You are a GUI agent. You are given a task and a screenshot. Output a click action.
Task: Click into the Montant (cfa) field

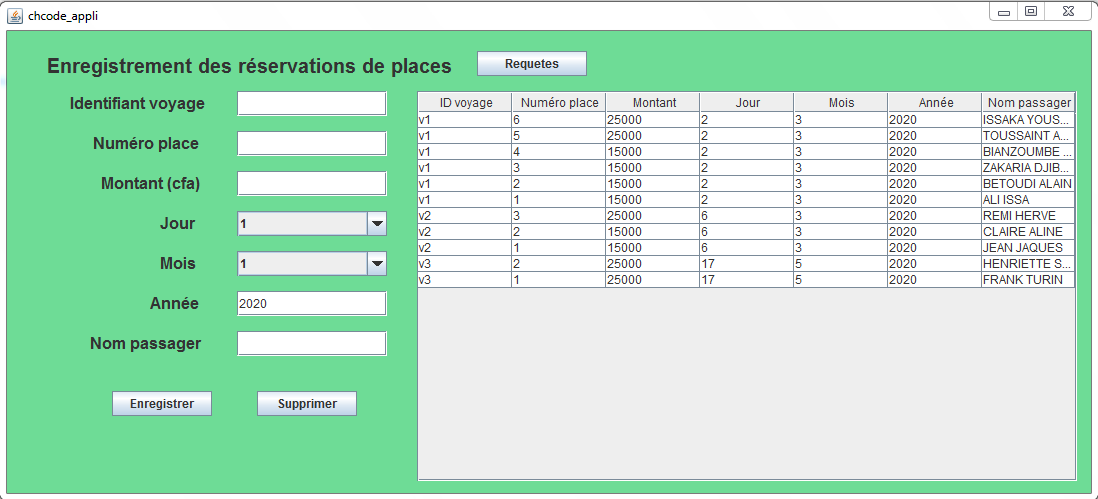click(x=312, y=183)
